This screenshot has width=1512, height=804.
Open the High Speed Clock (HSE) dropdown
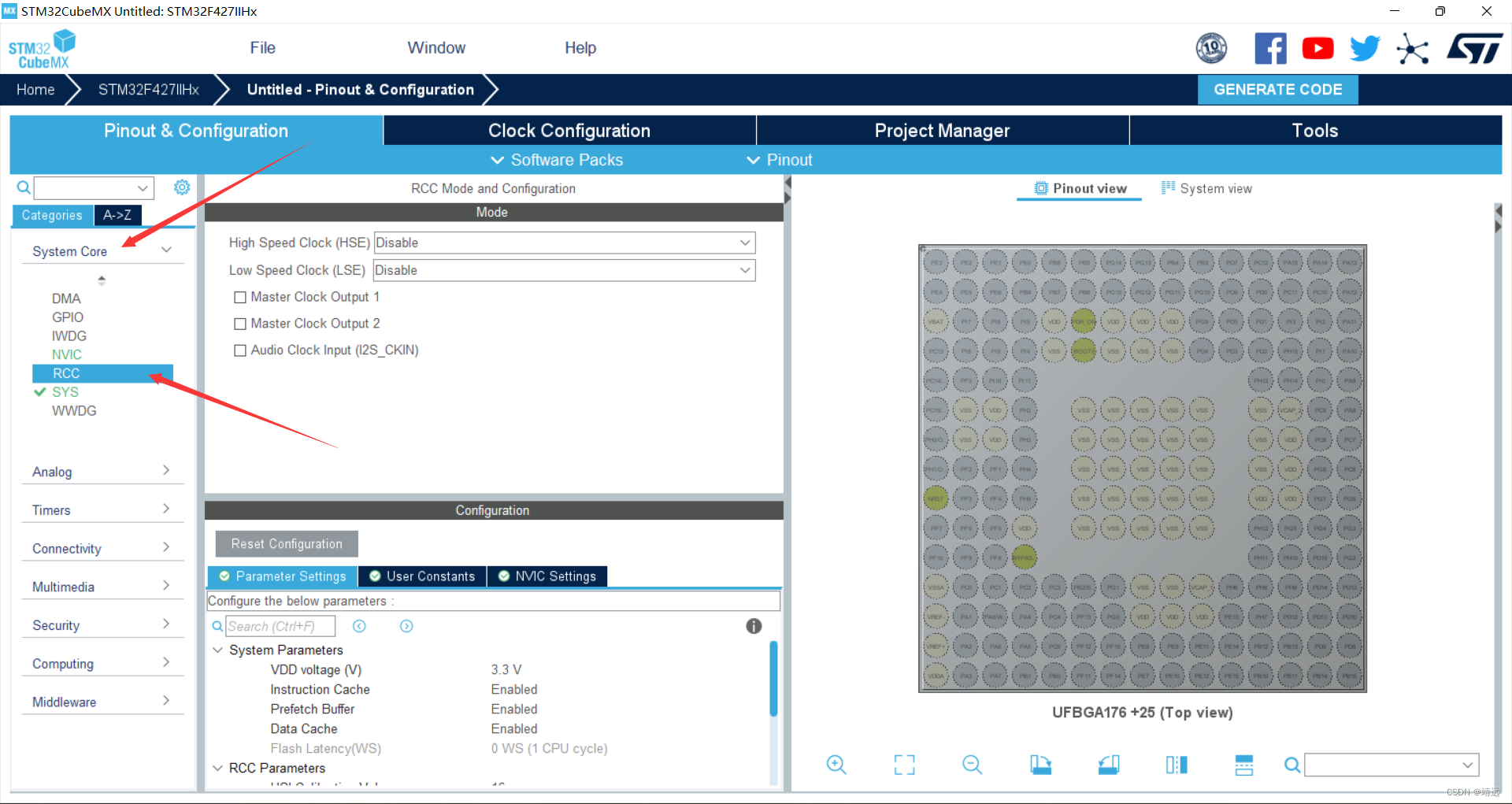click(x=565, y=243)
